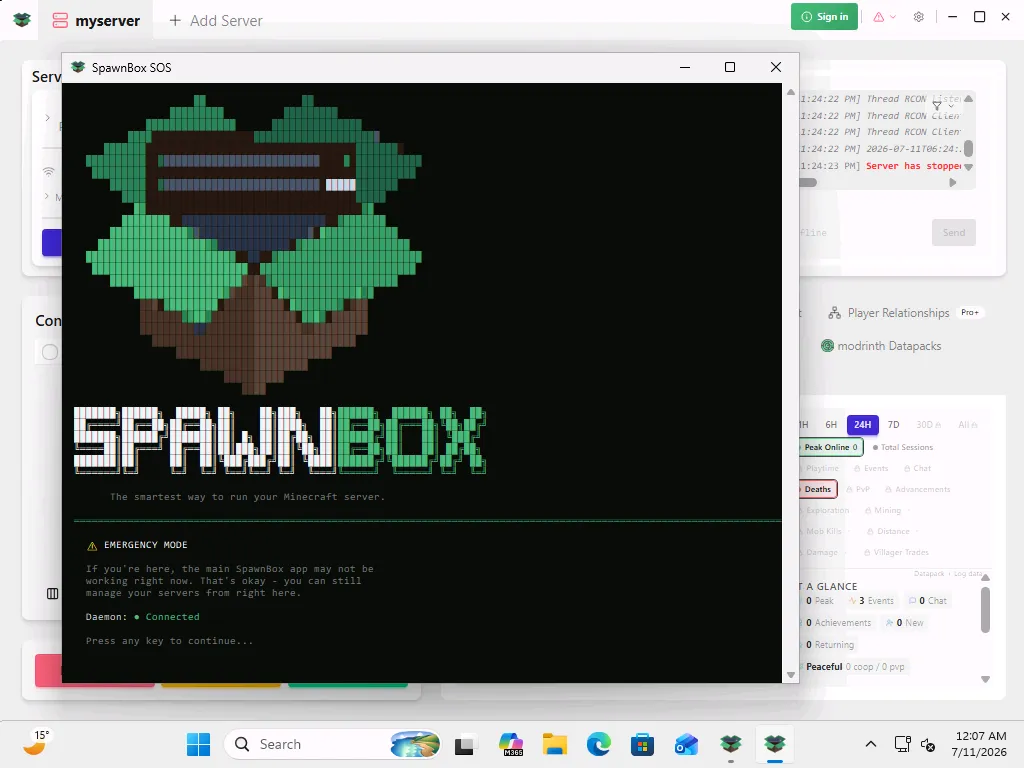
Task: Click the wifi signal icon in Server panel
Action: coord(49,172)
